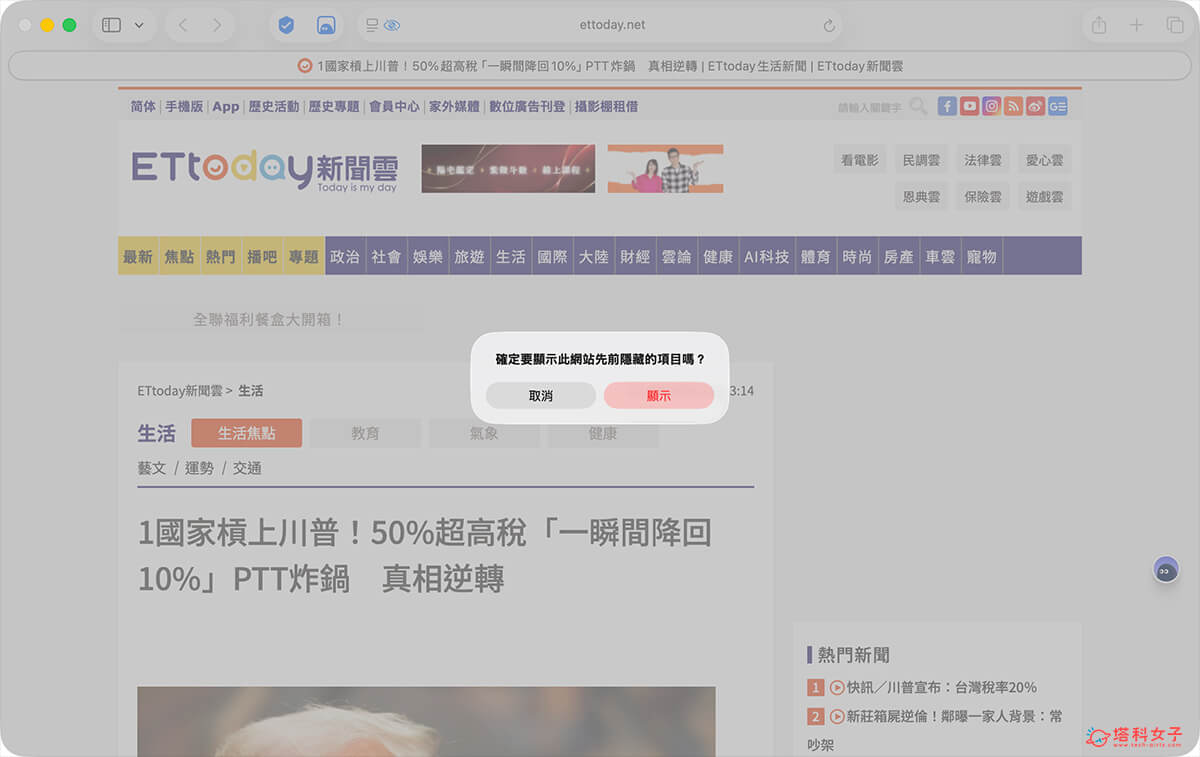The width and height of the screenshot is (1200, 757).
Task: Open the Facebook icon
Action: click(947, 106)
